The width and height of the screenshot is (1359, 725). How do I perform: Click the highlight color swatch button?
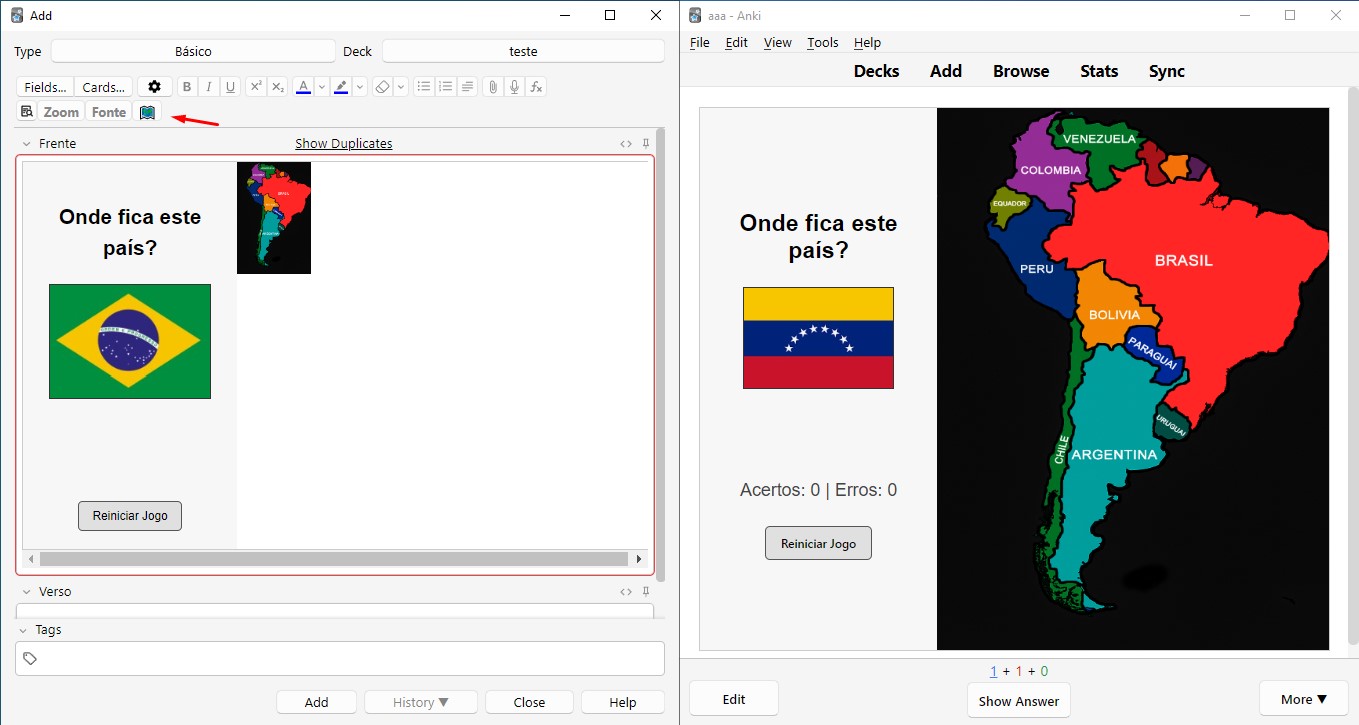(341, 87)
